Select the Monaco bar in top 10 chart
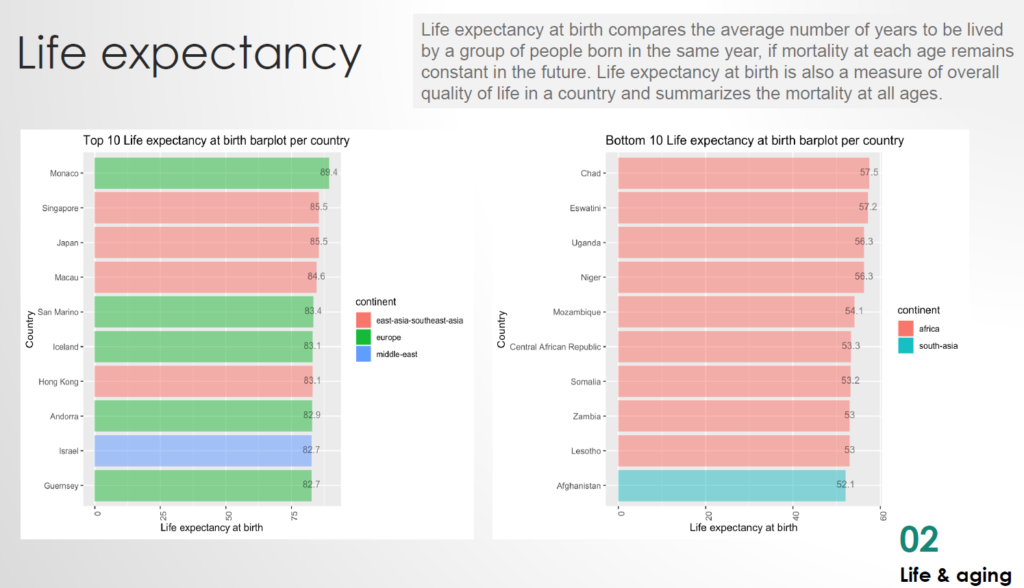 click(212, 173)
